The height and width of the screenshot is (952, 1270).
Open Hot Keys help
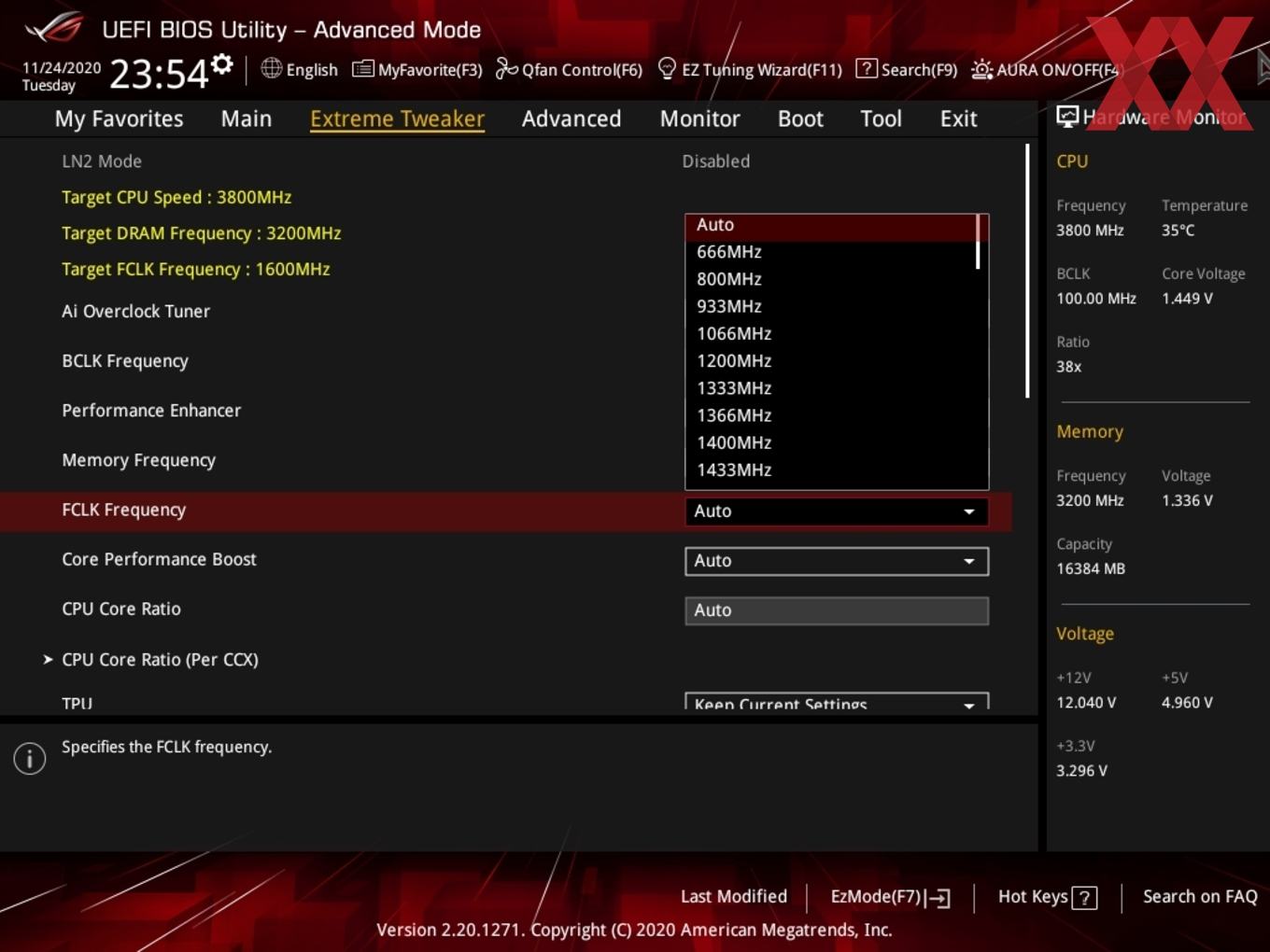[x=1047, y=897]
